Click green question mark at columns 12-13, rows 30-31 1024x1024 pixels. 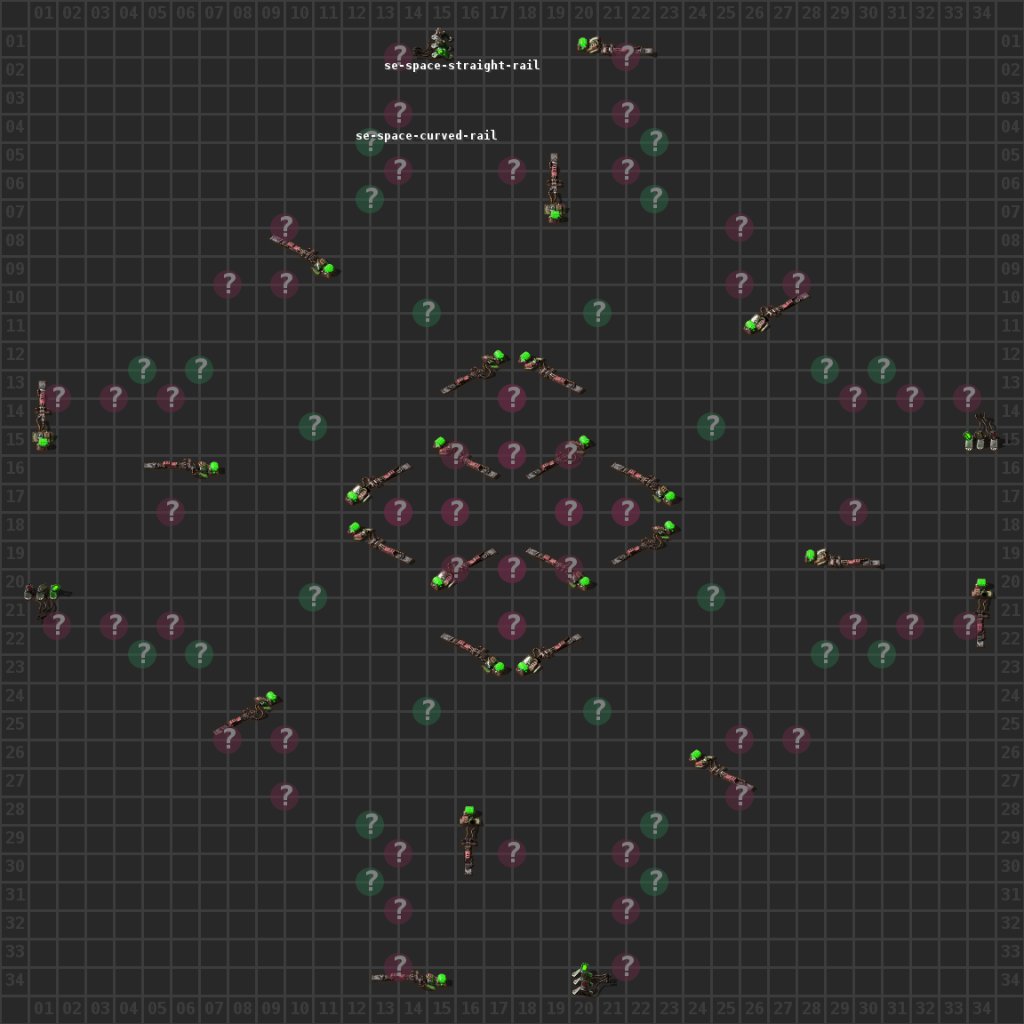[370, 881]
